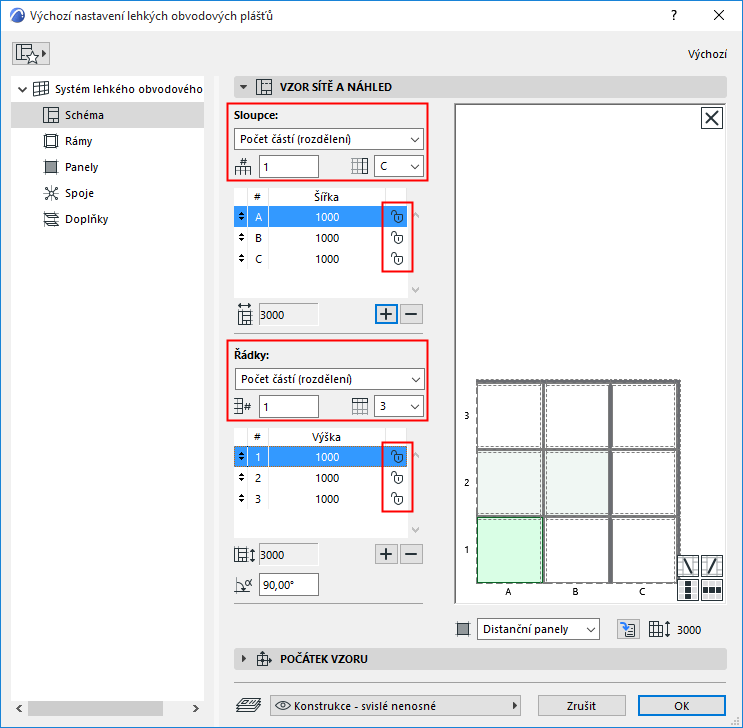Screen dimensions: 743x728
Task: Click down arrow in column width list
Action: [x=416, y=290]
